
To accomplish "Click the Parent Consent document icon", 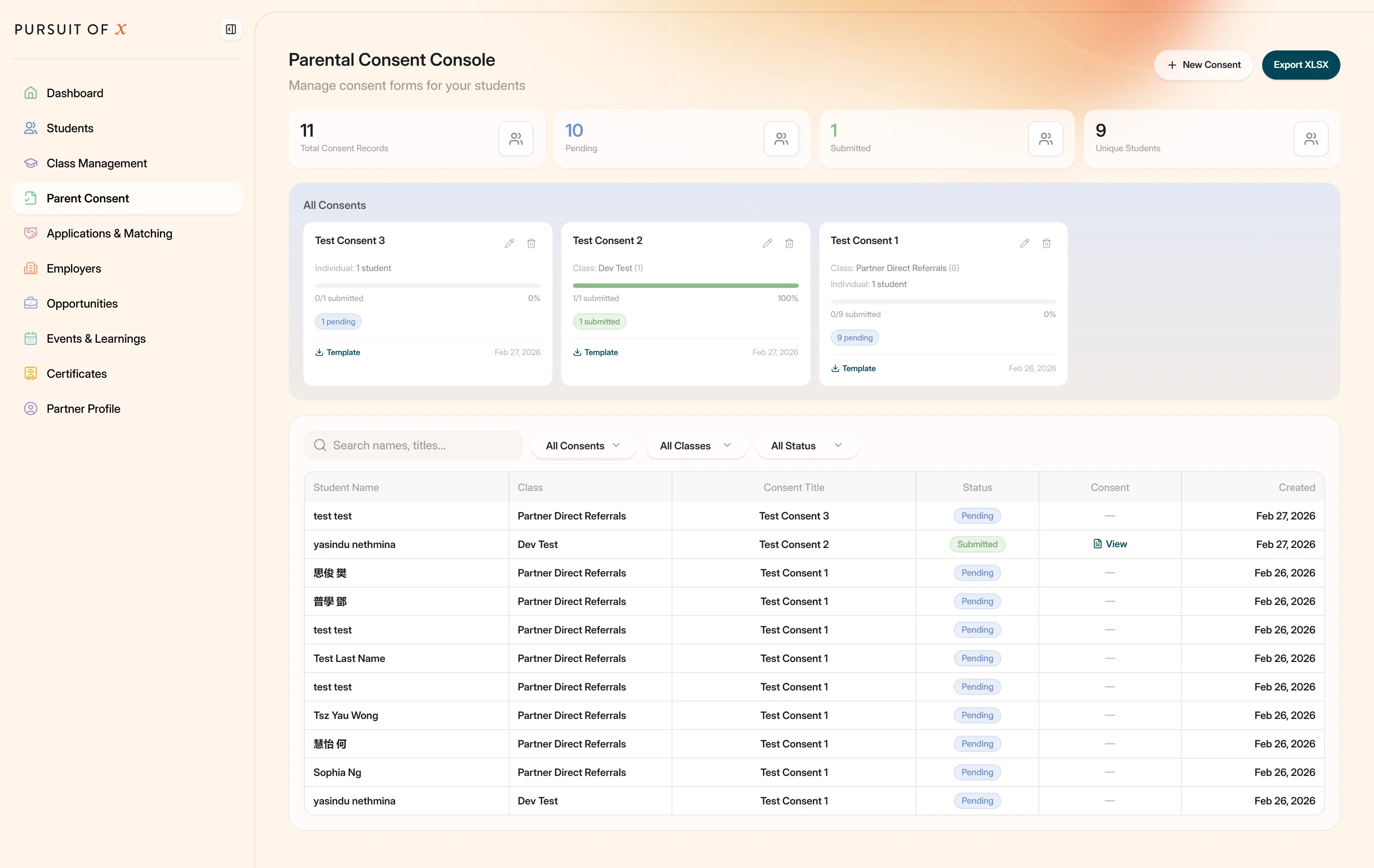I will click(x=31, y=198).
